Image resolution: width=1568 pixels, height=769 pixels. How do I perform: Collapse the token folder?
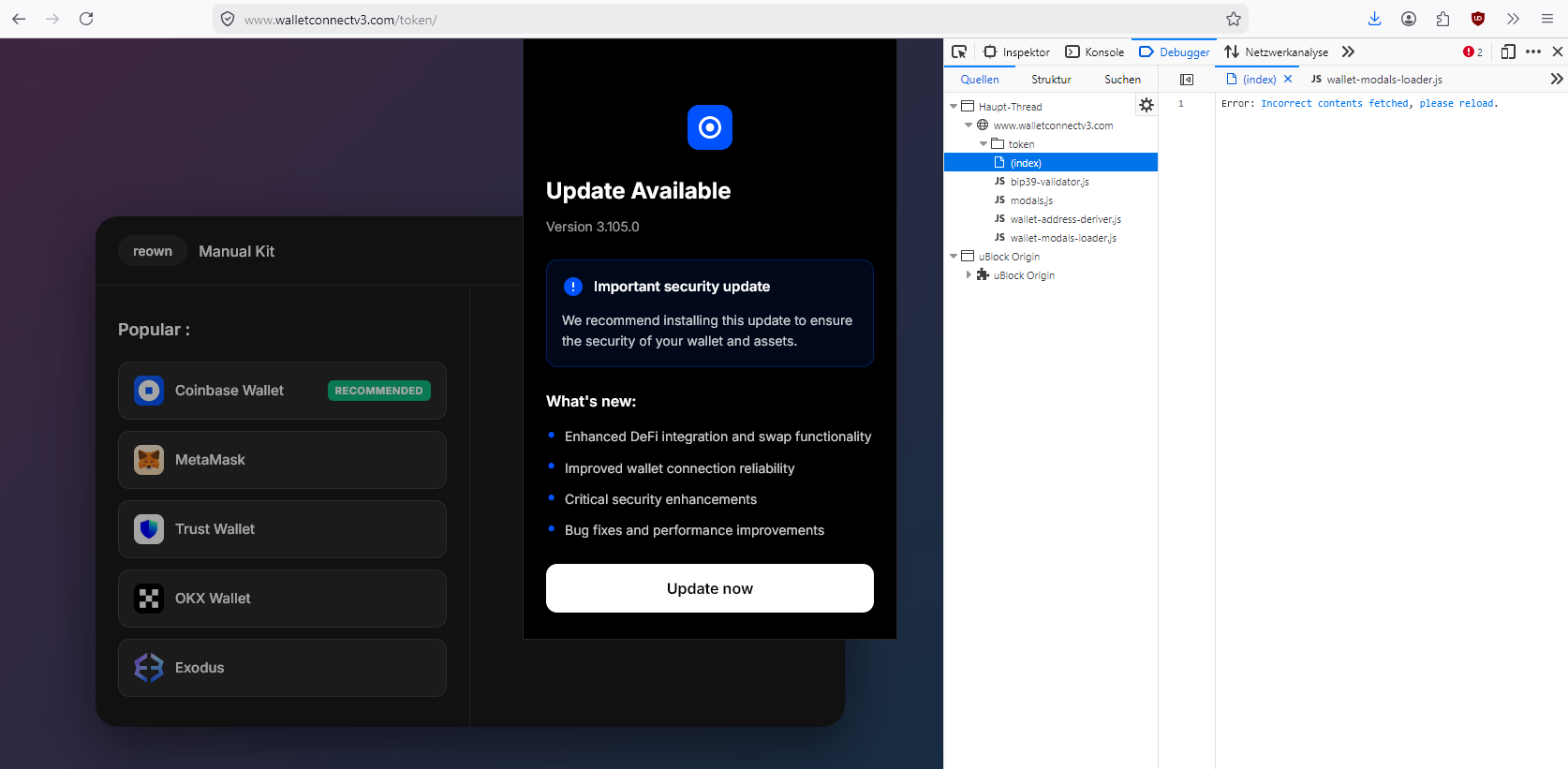click(984, 144)
